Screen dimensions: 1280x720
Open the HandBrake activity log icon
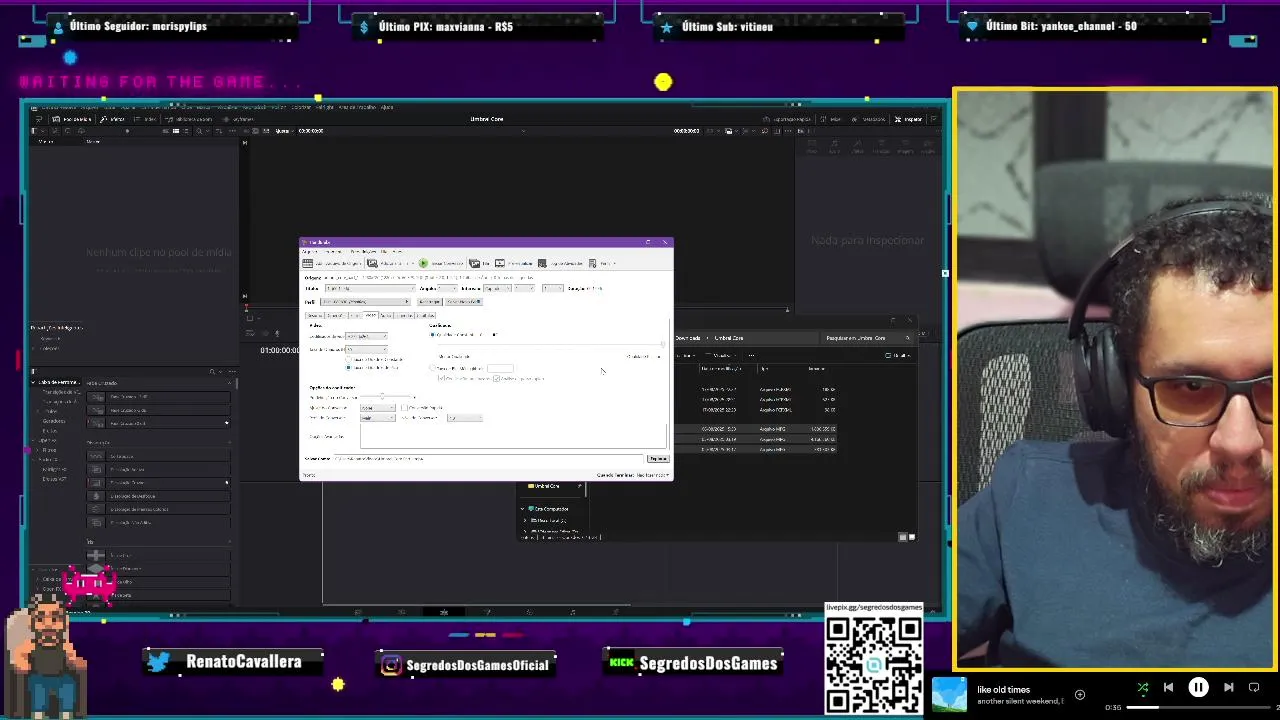542,263
